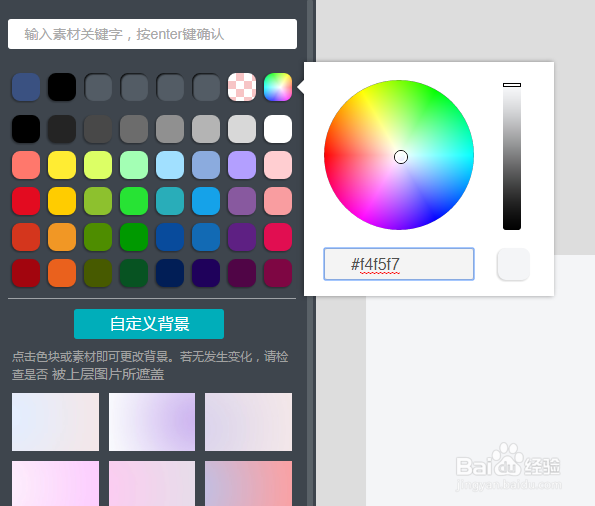Choose the pure red swatch

[x=26, y=201]
